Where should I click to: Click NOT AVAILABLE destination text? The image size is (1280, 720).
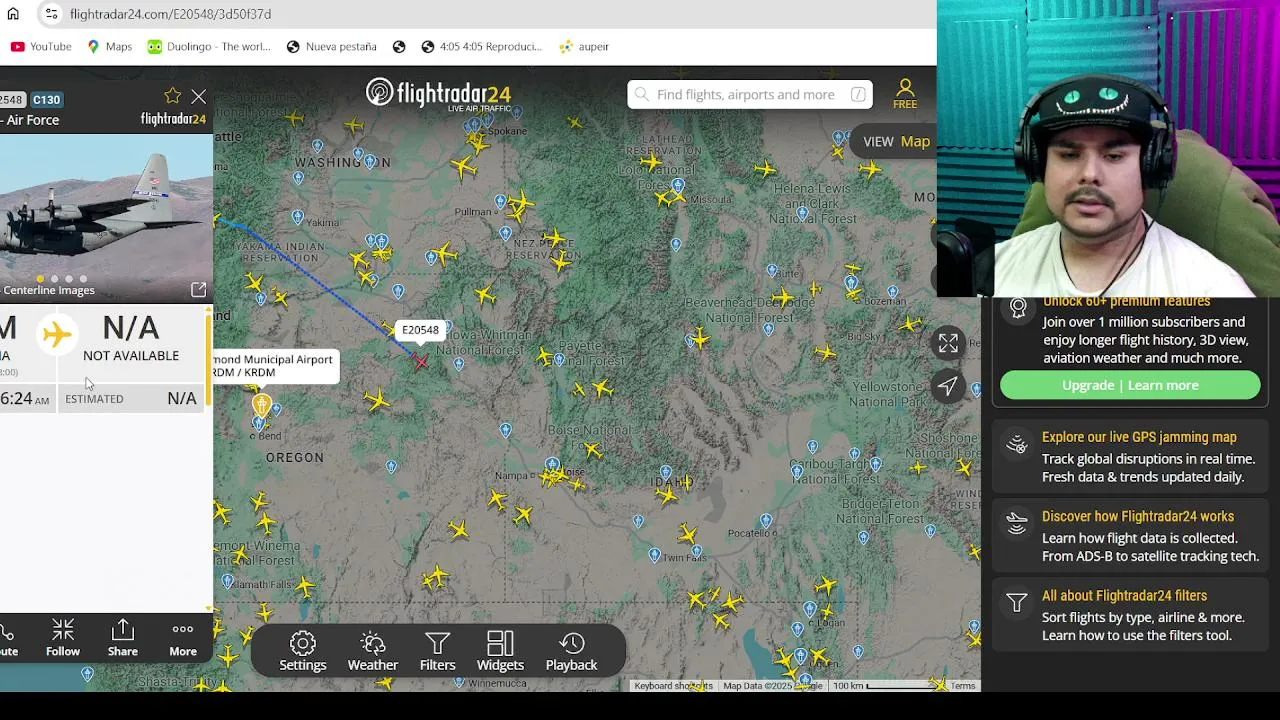click(131, 356)
